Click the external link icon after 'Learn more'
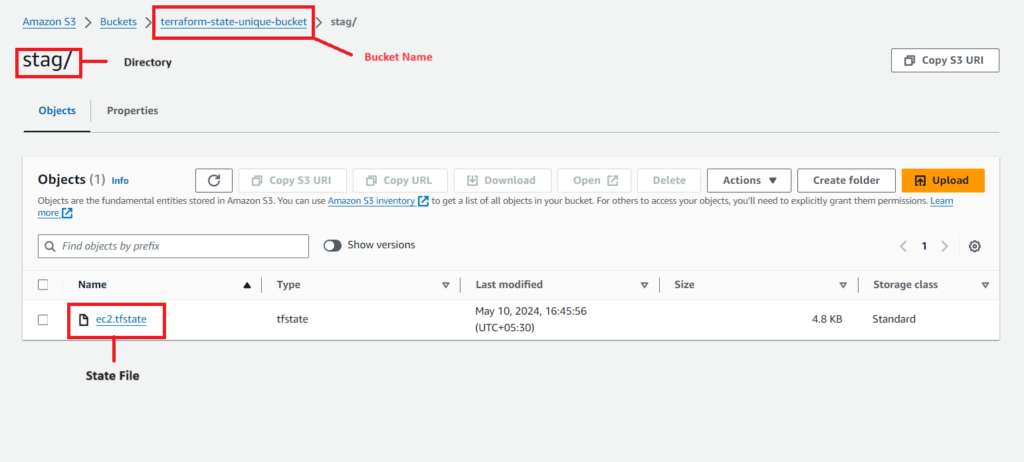The image size is (1024, 462). point(67,213)
